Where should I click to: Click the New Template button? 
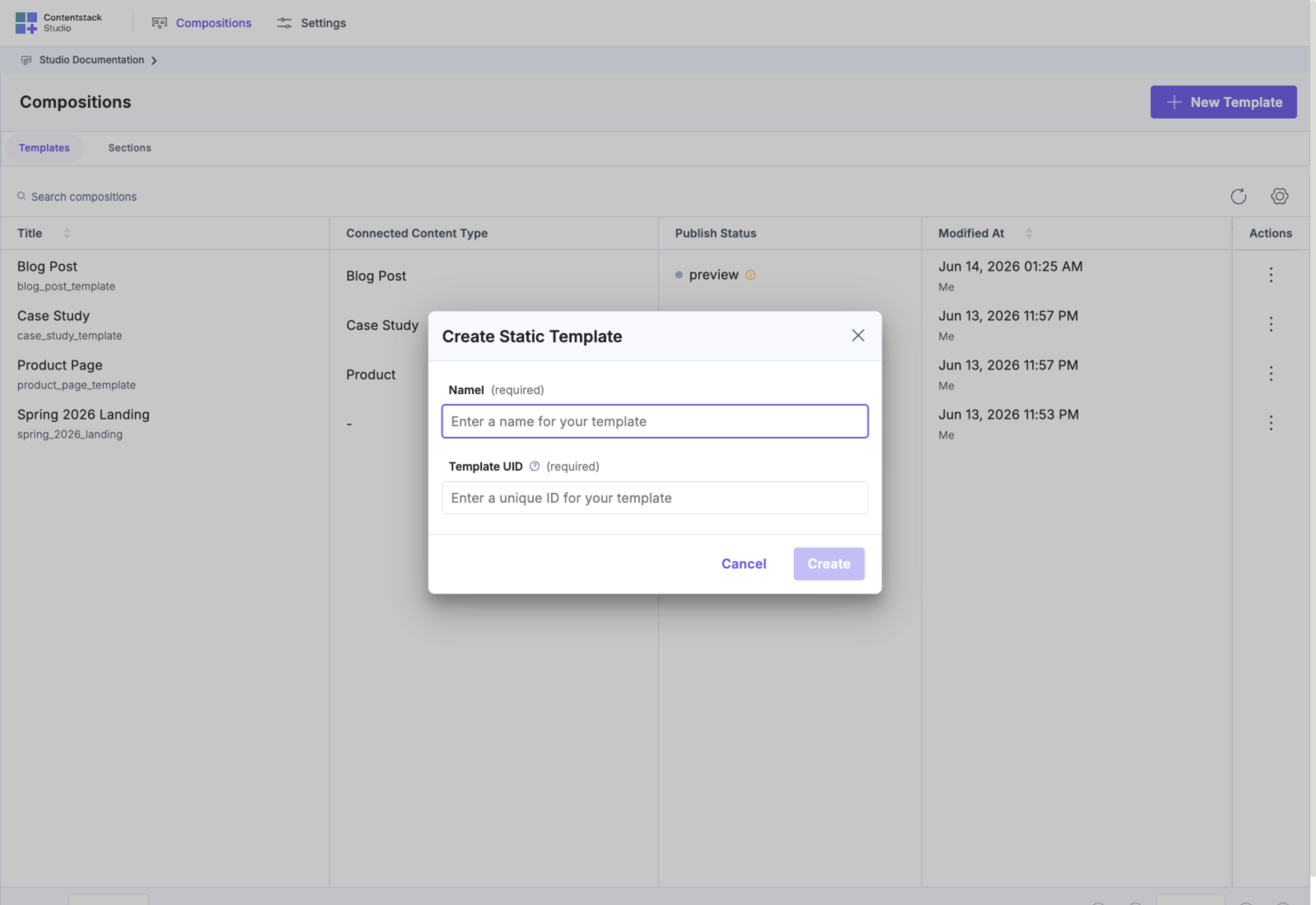(1223, 102)
